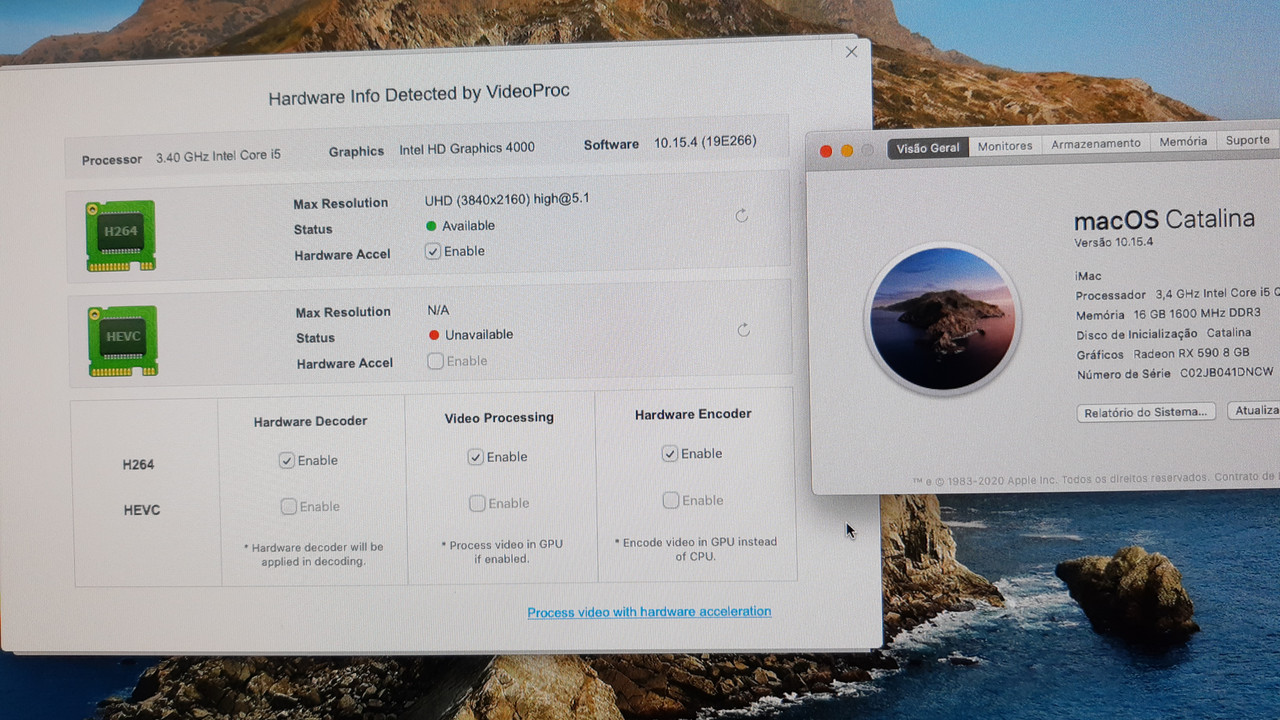Switch to the Monitores tab

click(x=1005, y=146)
